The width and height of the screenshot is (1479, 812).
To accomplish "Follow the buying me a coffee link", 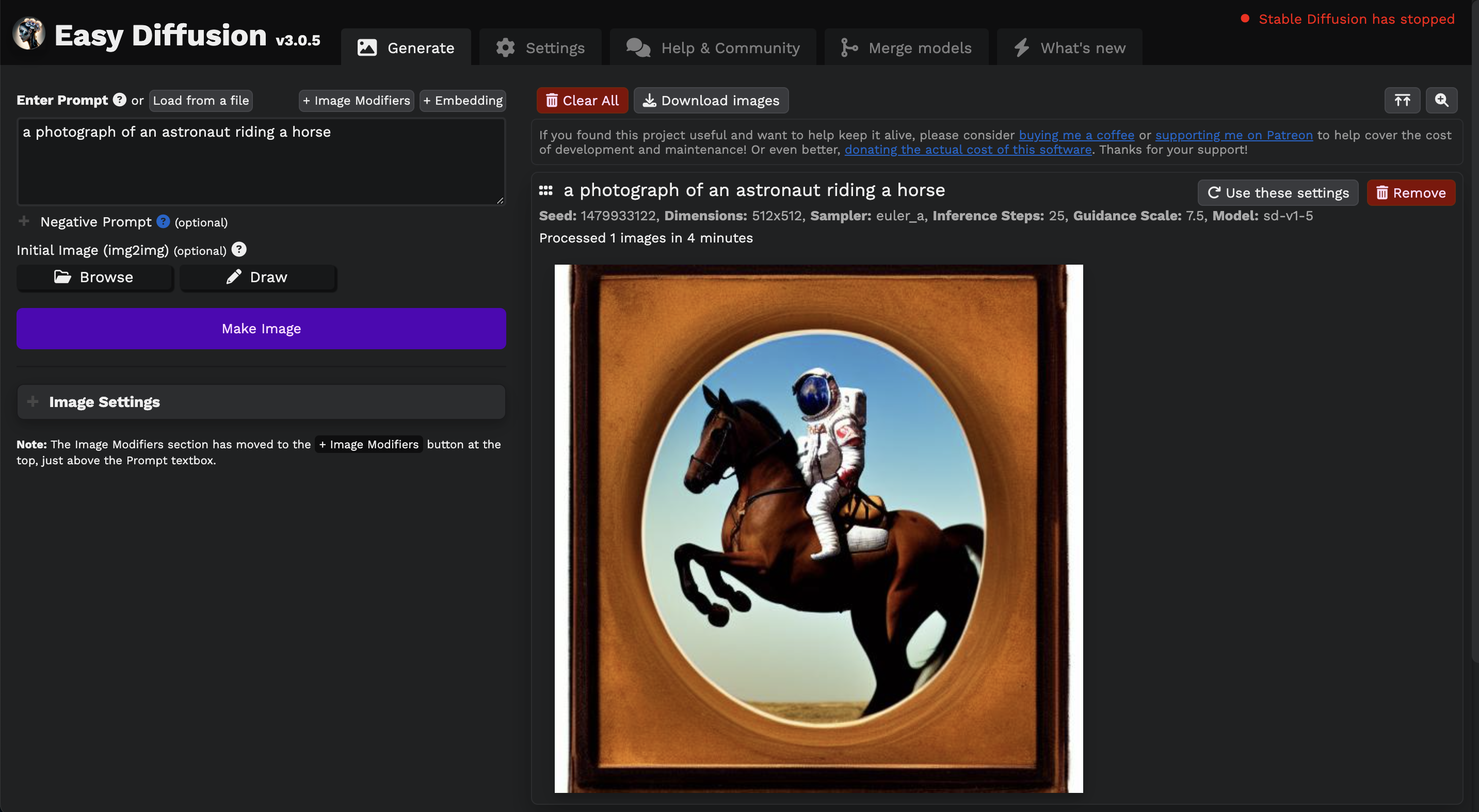I will 1076,135.
